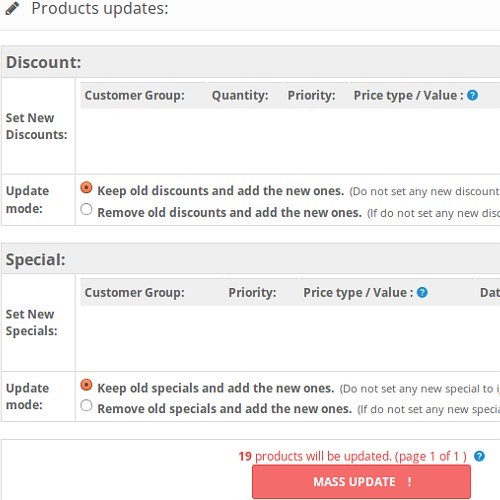The width and height of the screenshot is (500, 500).
Task: Click Priority column header in Discount table
Action: pos(311,95)
